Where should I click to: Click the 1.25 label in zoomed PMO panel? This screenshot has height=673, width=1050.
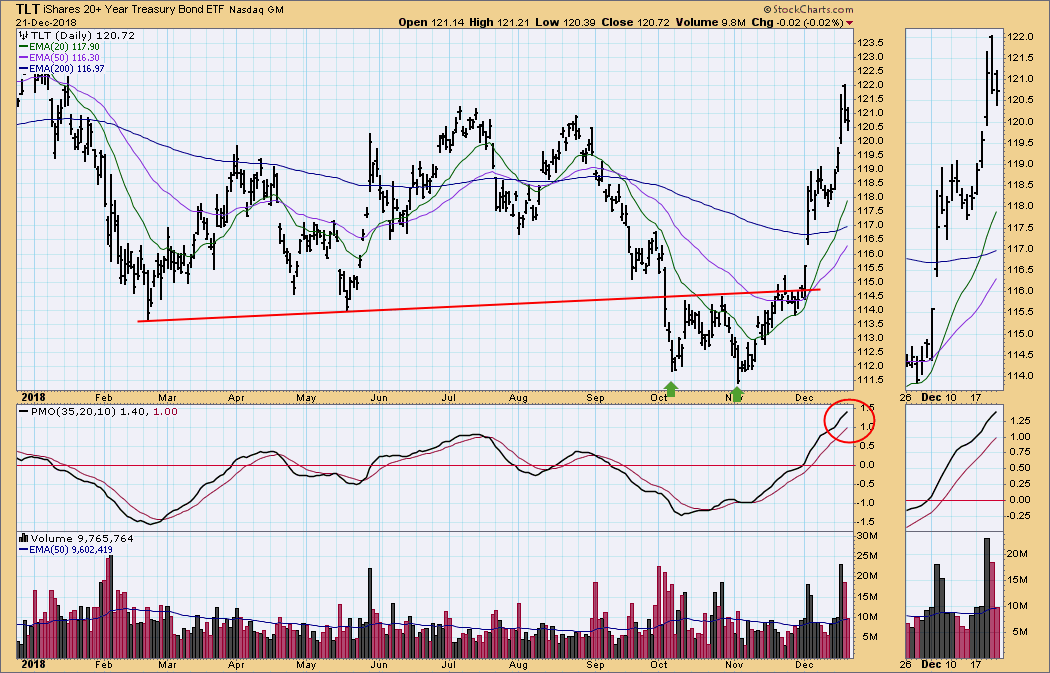(x=1019, y=421)
